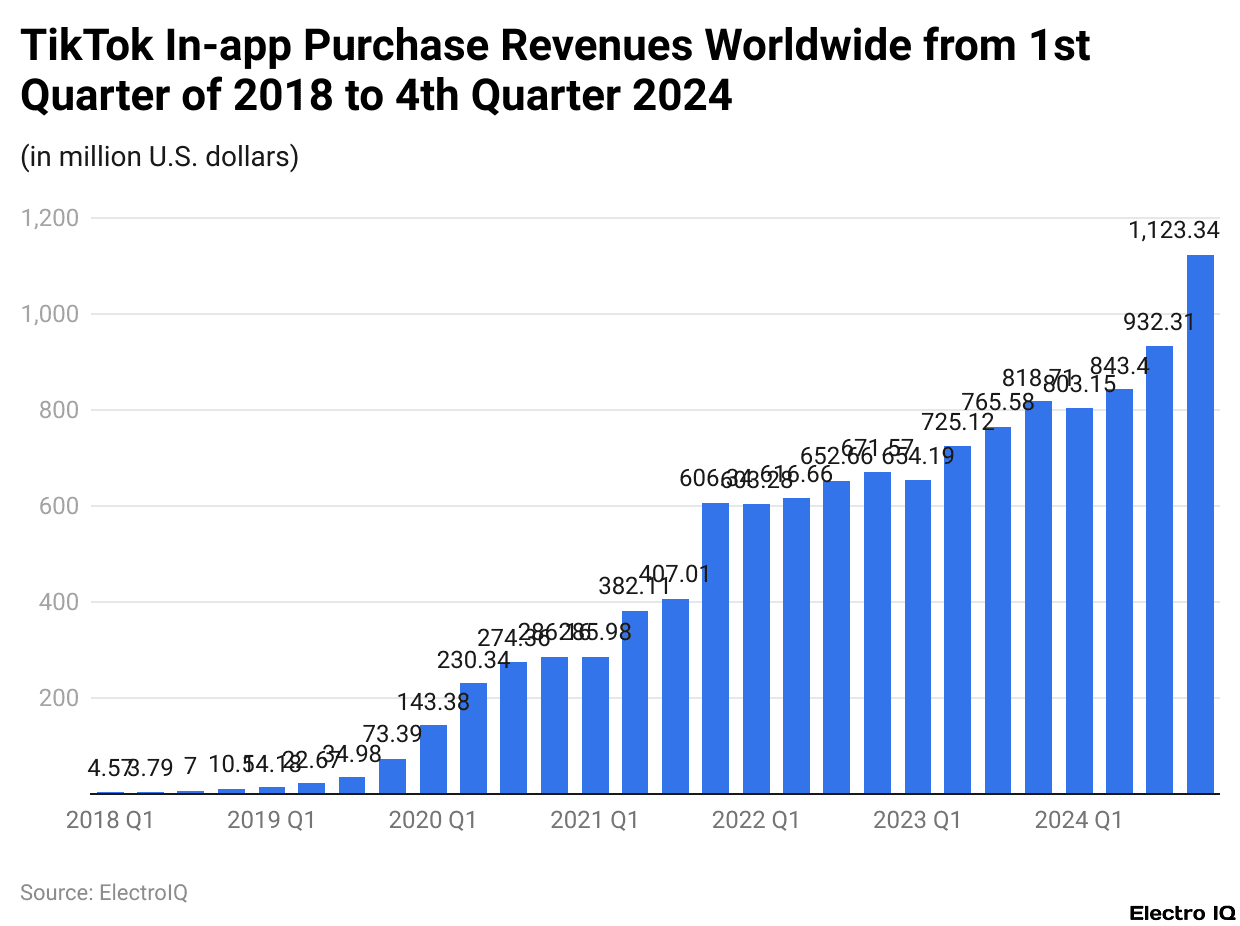Select the 2019 Q1 axis tick
The width and height of the screenshot is (1240, 926).
pyautogui.click(x=272, y=819)
